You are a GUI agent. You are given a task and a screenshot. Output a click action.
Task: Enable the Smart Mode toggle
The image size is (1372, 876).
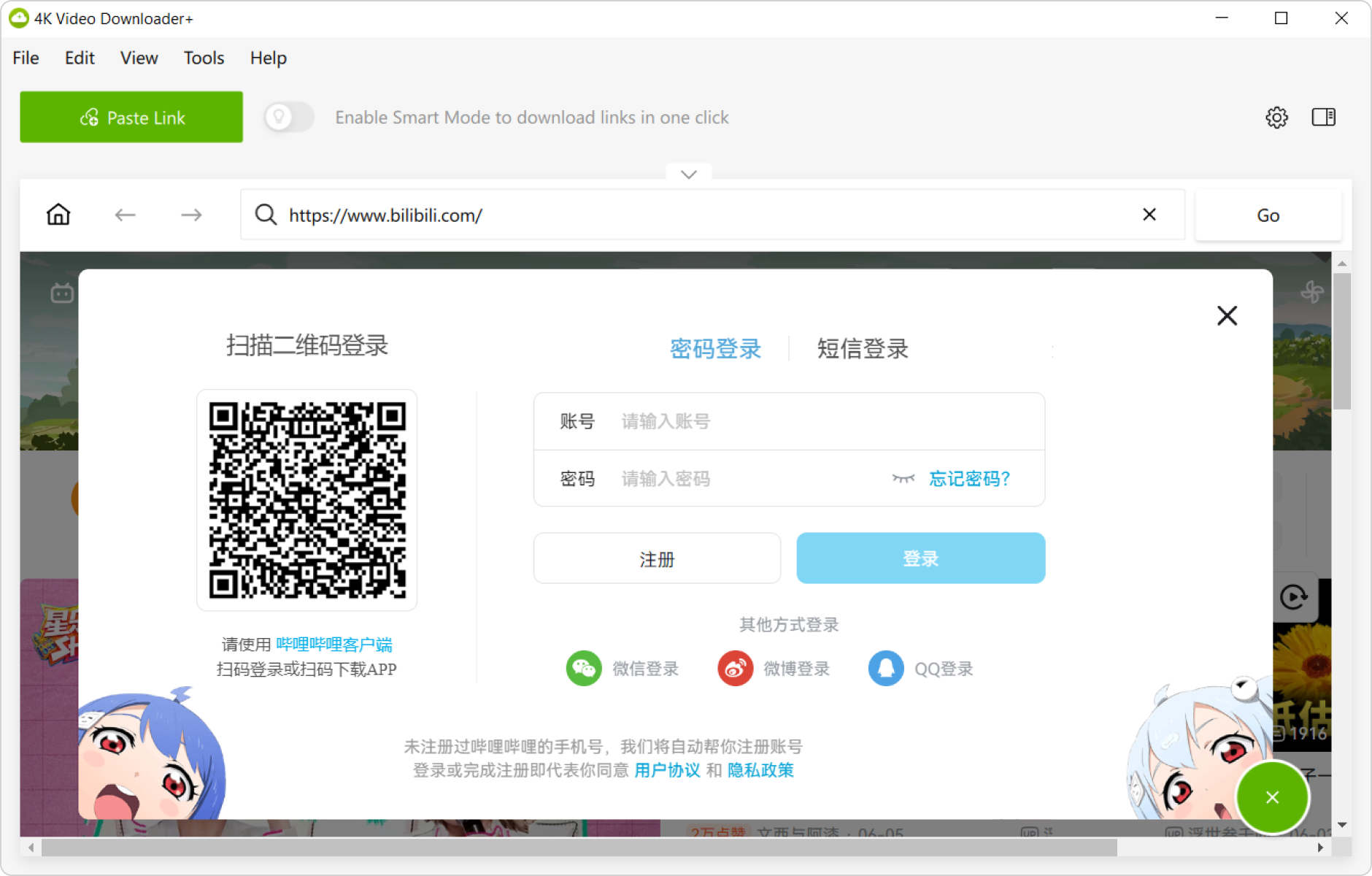point(289,117)
